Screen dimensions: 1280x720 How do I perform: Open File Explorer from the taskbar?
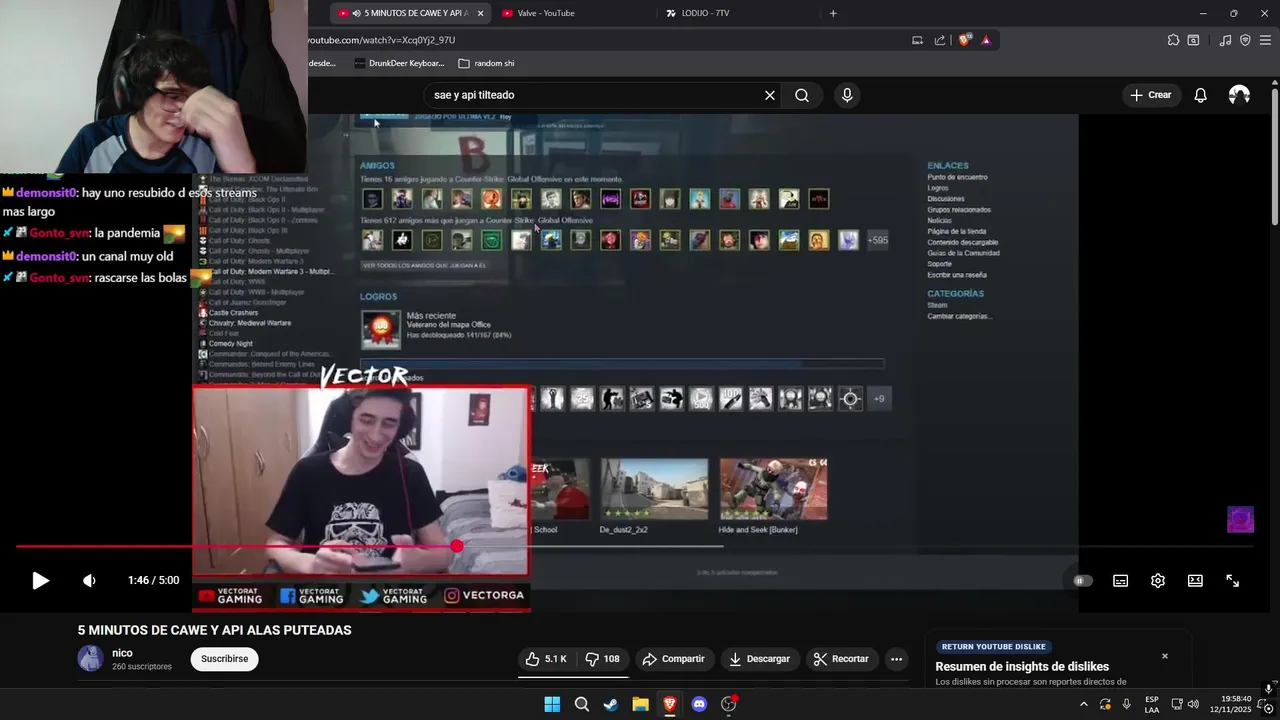(640, 704)
